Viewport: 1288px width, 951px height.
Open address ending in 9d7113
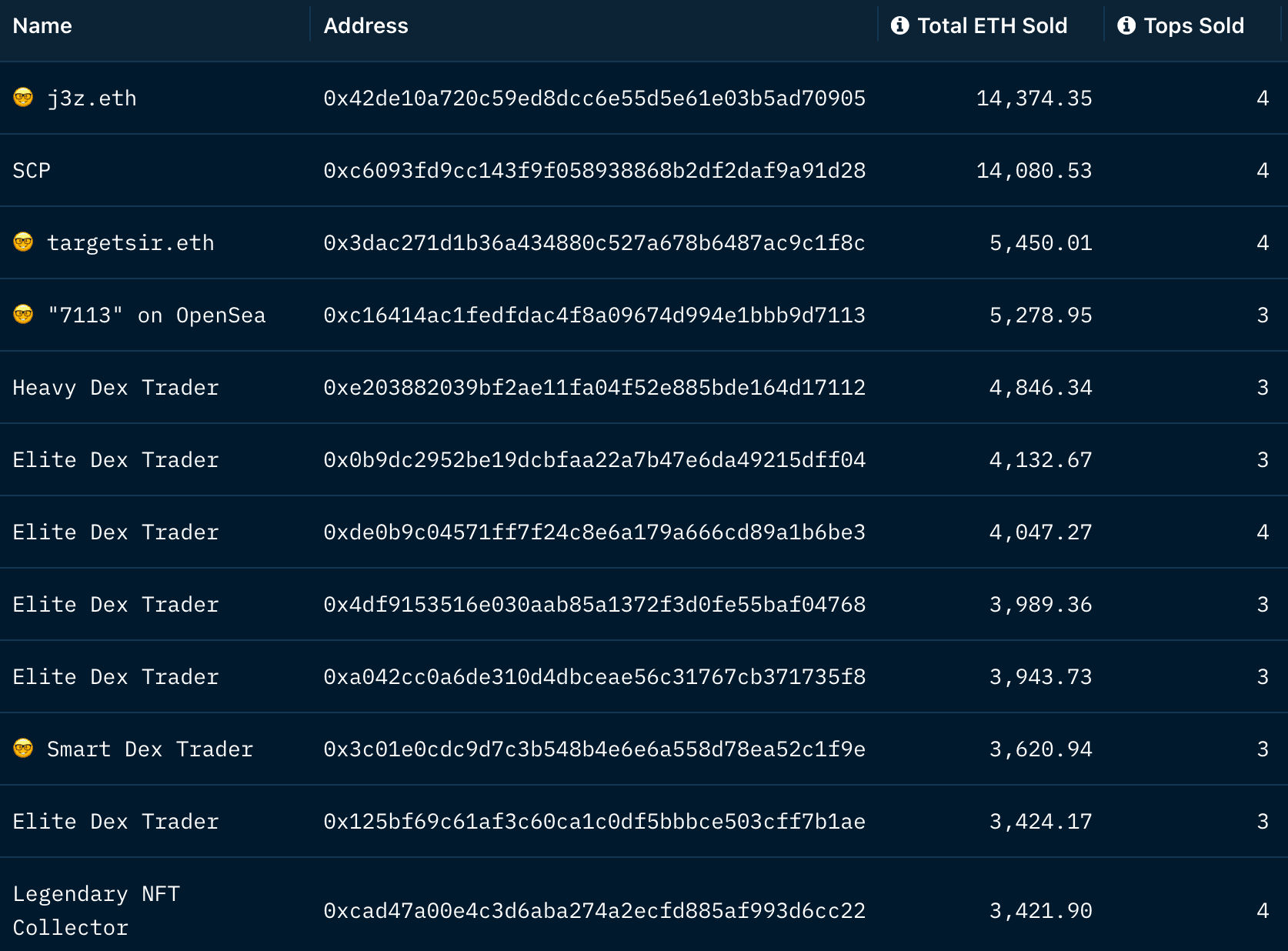[594, 315]
